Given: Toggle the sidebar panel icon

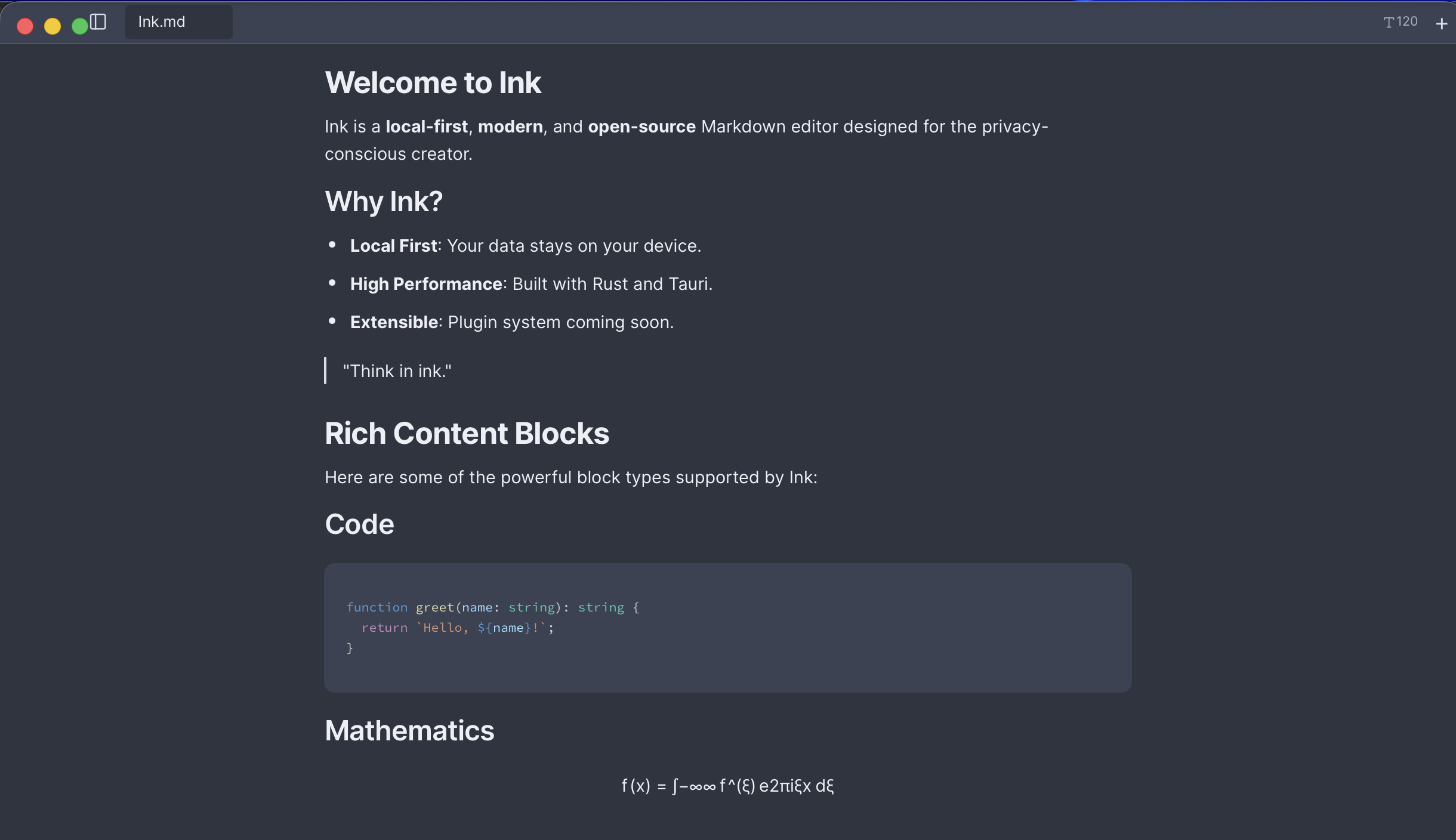Looking at the screenshot, I should pos(98,23).
